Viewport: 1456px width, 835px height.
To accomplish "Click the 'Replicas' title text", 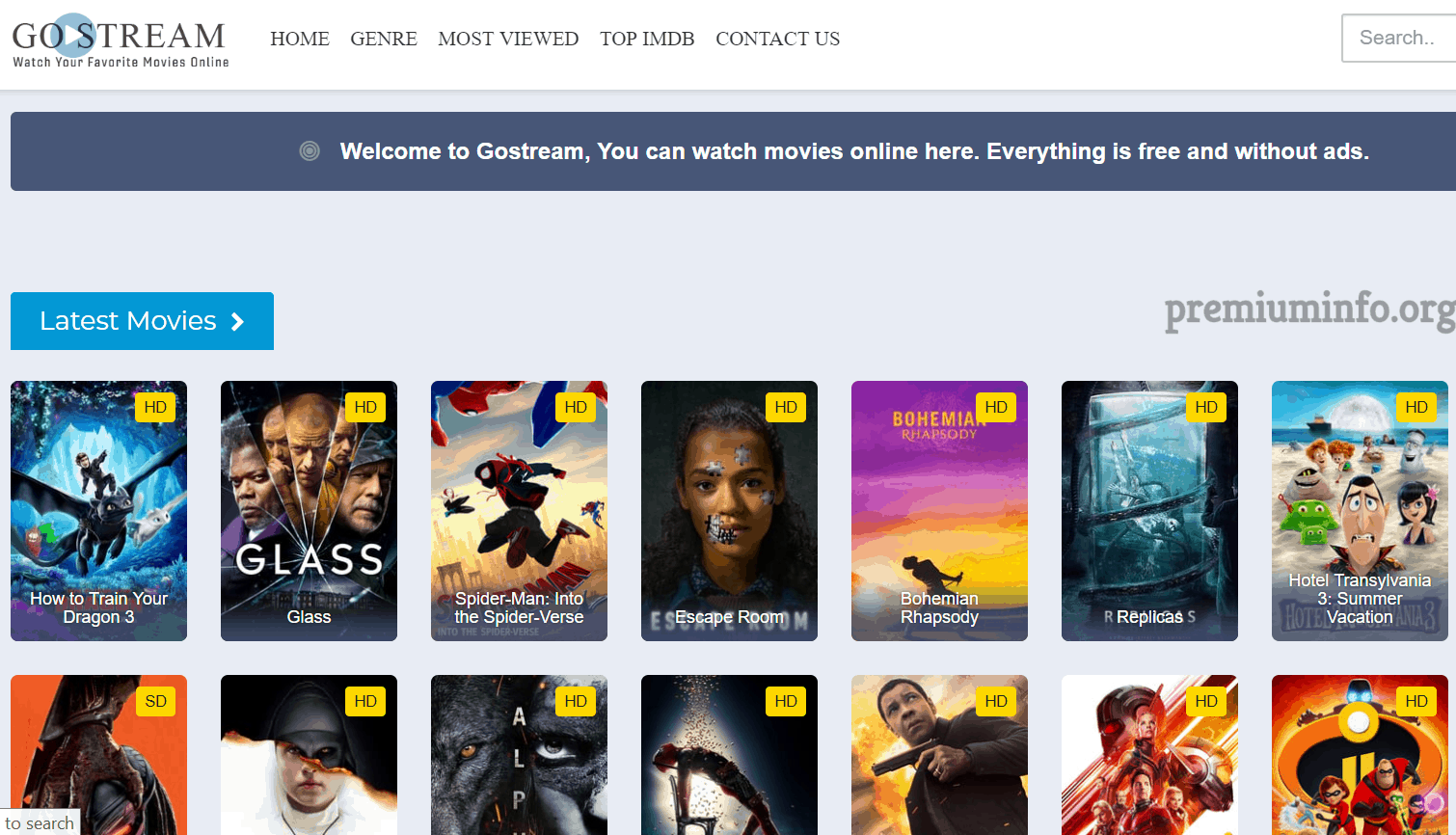I will coord(1149,617).
